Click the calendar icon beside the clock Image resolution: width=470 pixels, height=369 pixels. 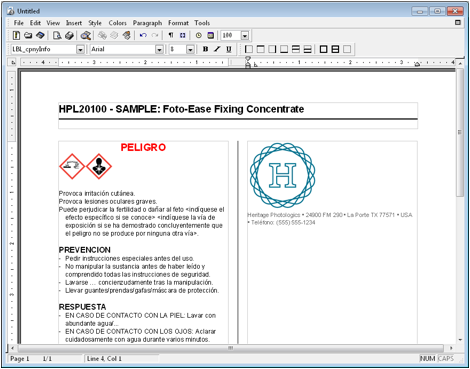click(x=211, y=35)
